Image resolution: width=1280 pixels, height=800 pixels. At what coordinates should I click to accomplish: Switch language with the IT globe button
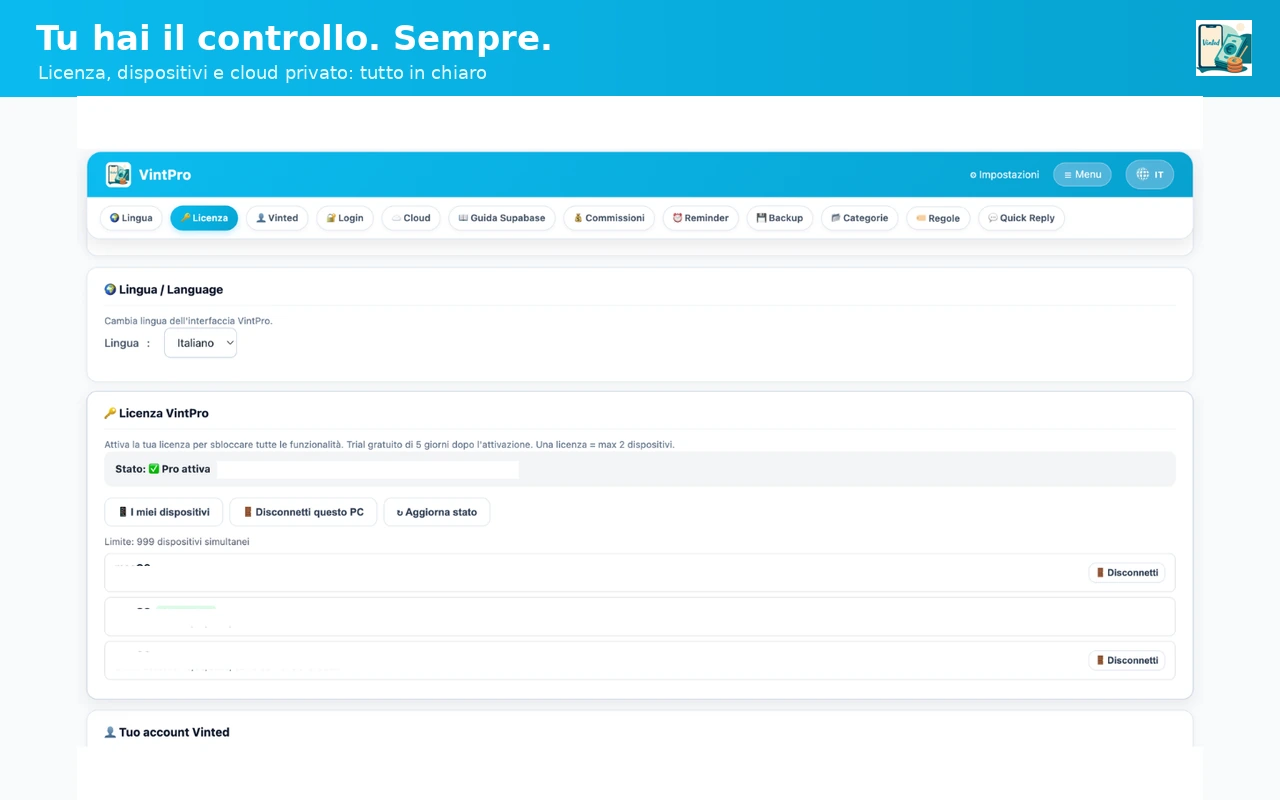(1149, 175)
